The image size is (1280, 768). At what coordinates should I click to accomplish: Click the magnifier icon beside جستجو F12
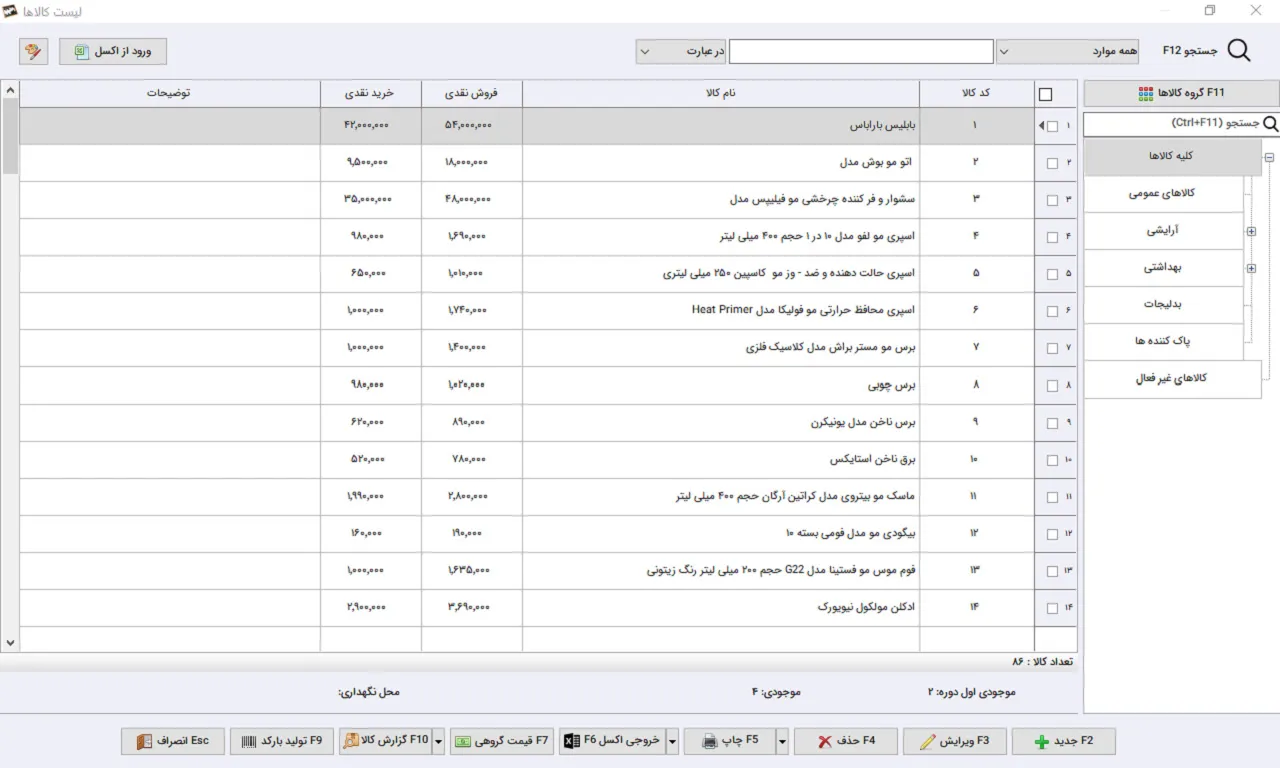[1239, 51]
